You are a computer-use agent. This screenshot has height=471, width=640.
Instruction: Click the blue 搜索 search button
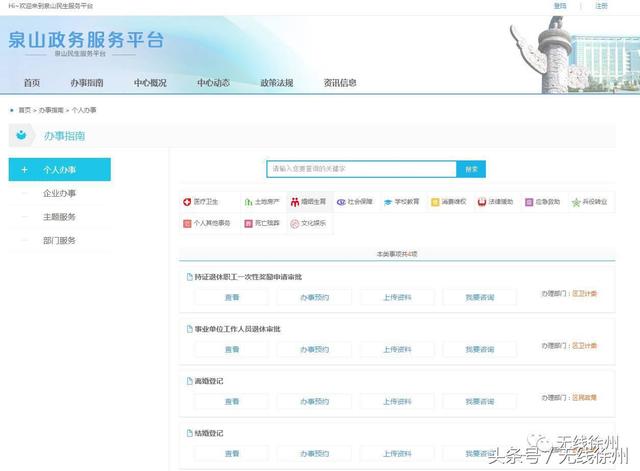coord(471,169)
